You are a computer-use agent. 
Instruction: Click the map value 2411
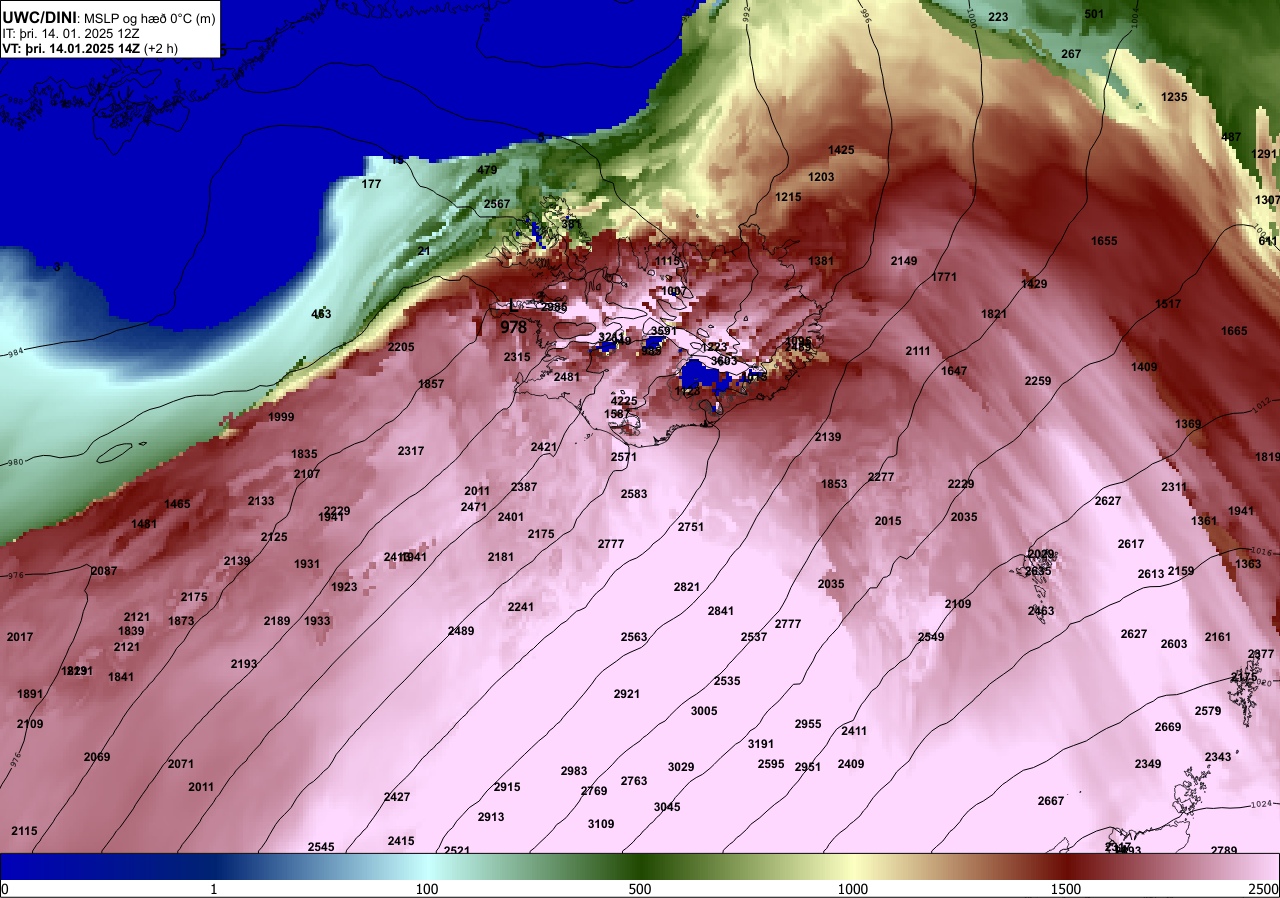(x=854, y=731)
